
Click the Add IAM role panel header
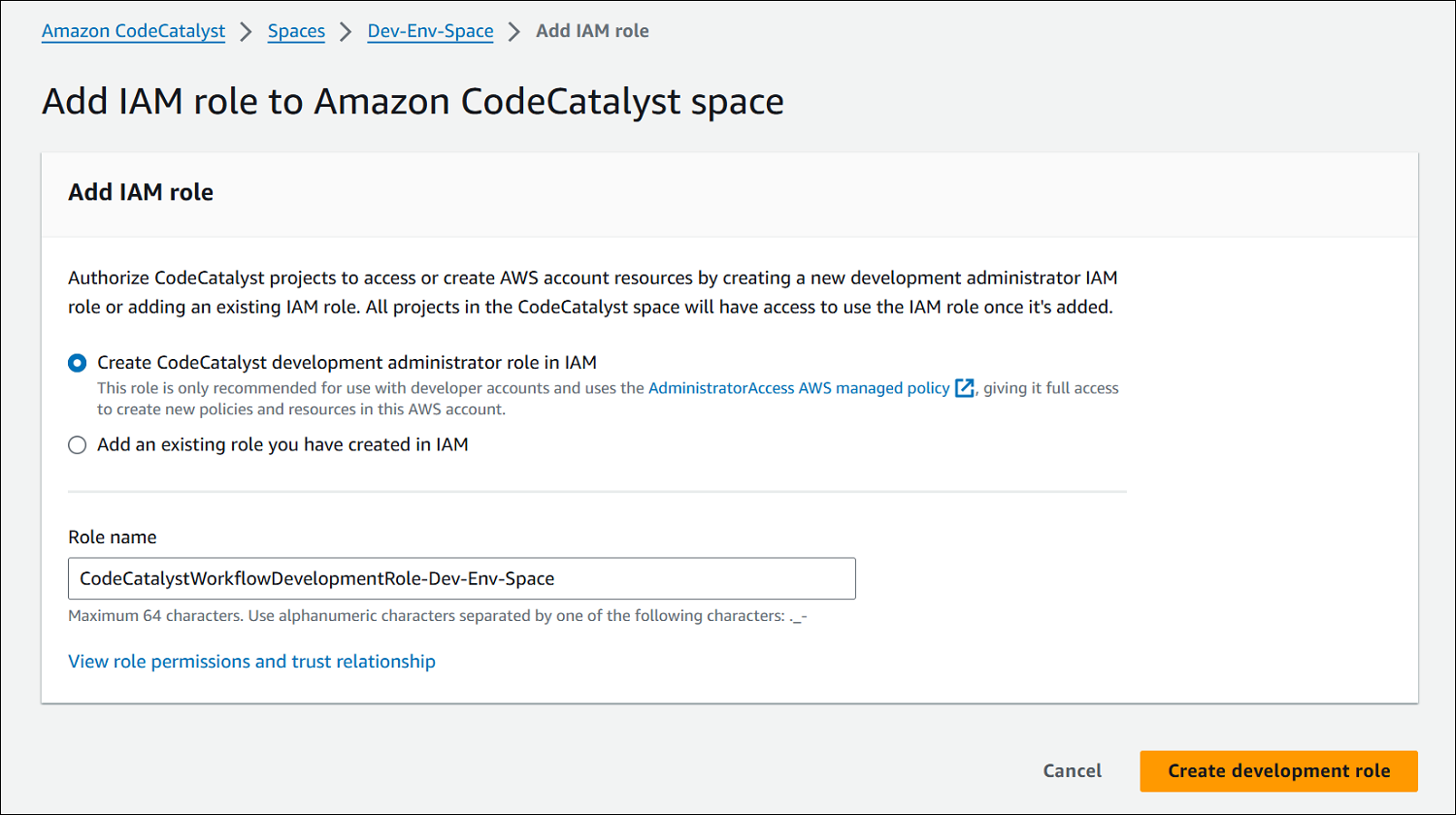point(141,192)
